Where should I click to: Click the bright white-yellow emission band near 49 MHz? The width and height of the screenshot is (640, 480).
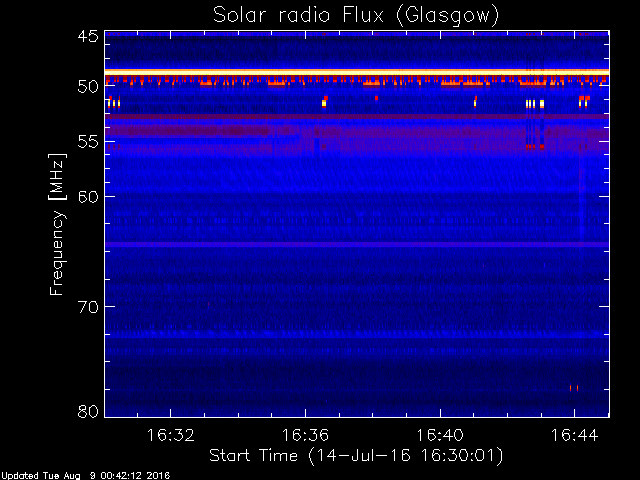(x=357, y=72)
